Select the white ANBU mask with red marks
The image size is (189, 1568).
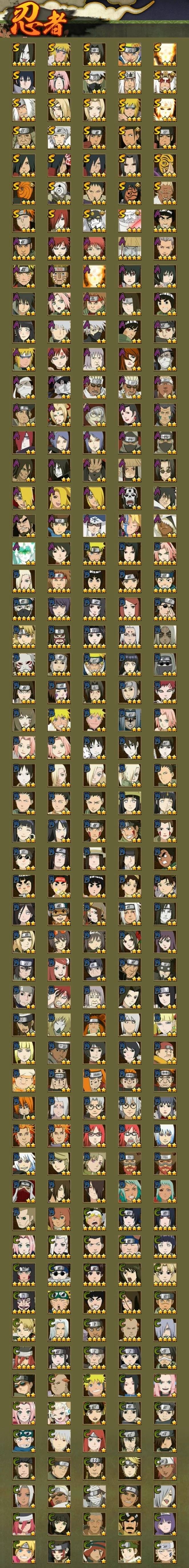24,664
